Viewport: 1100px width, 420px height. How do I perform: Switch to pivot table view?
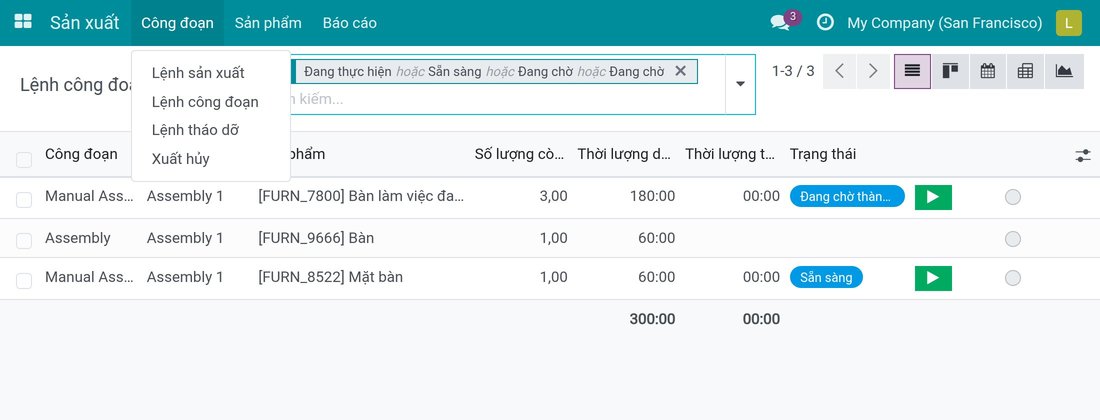(x=1026, y=72)
